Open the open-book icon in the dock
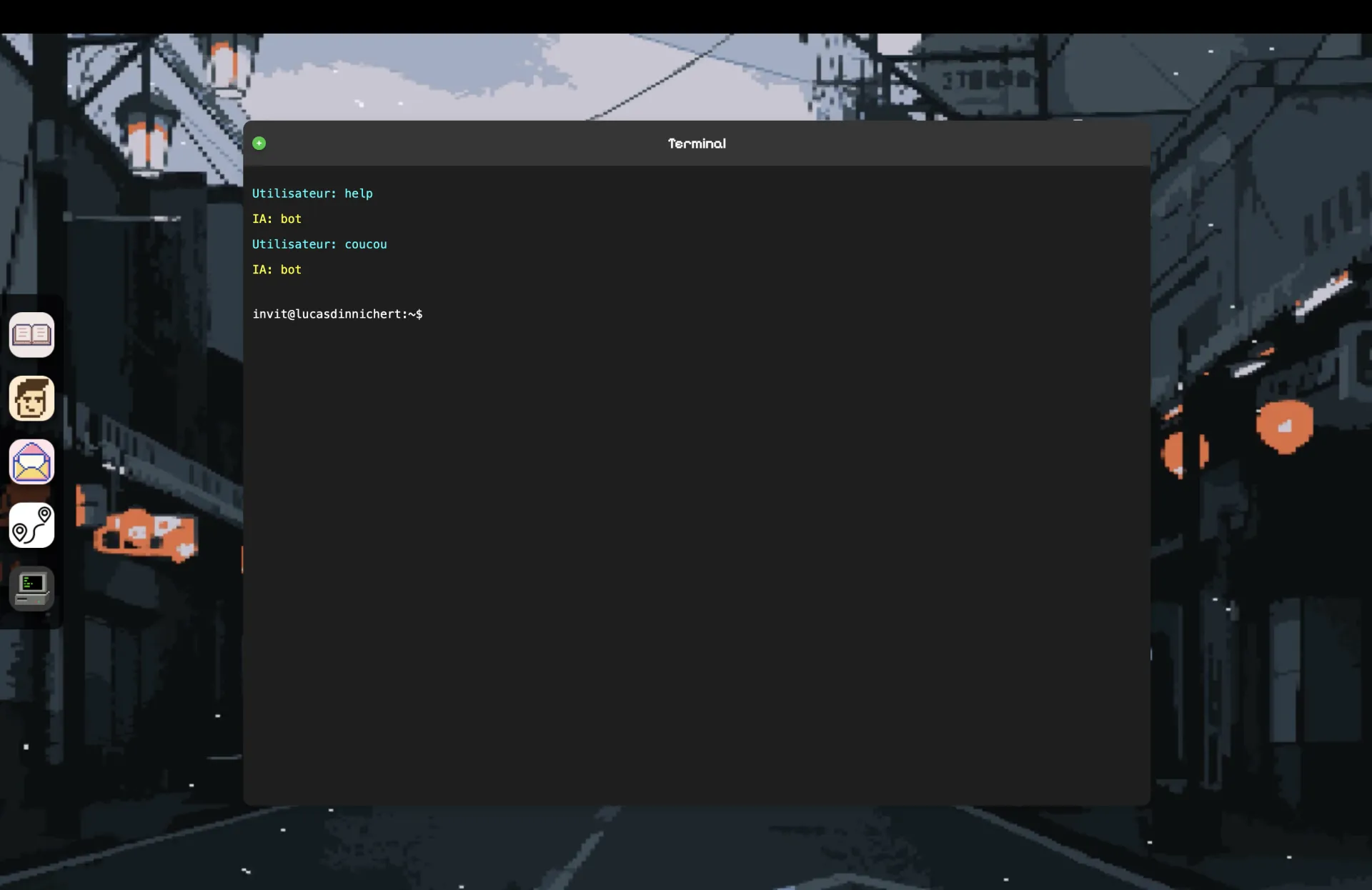 tap(31, 334)
